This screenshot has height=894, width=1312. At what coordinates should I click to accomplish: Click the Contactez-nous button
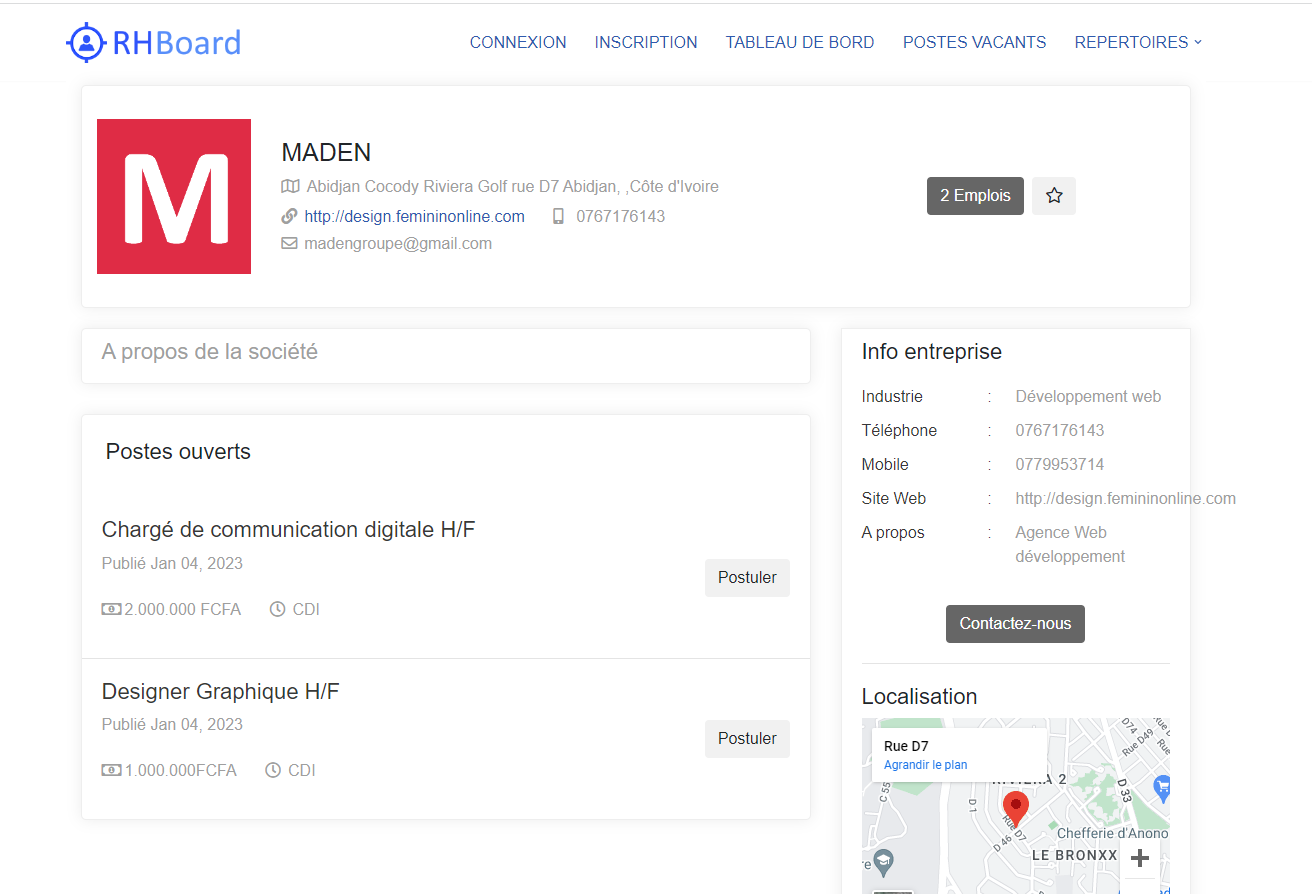(x=1015, y=623)
